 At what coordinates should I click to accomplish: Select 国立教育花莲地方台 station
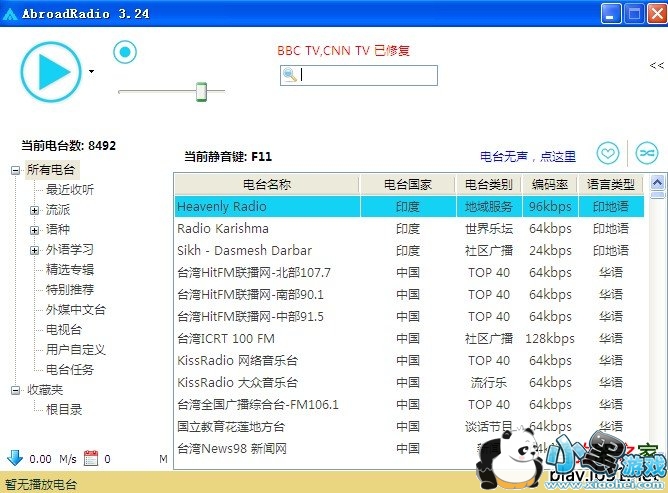231,427
